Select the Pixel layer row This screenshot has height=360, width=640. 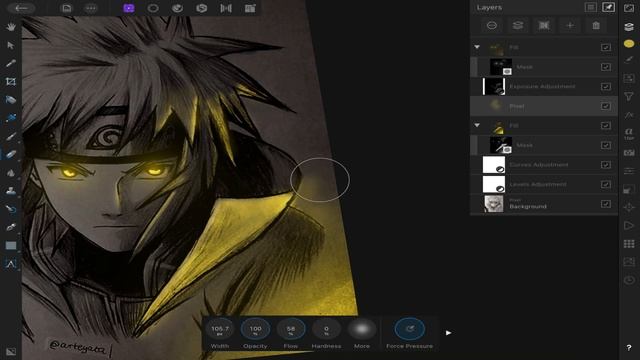pyautogui.click(x=544, y=106)
